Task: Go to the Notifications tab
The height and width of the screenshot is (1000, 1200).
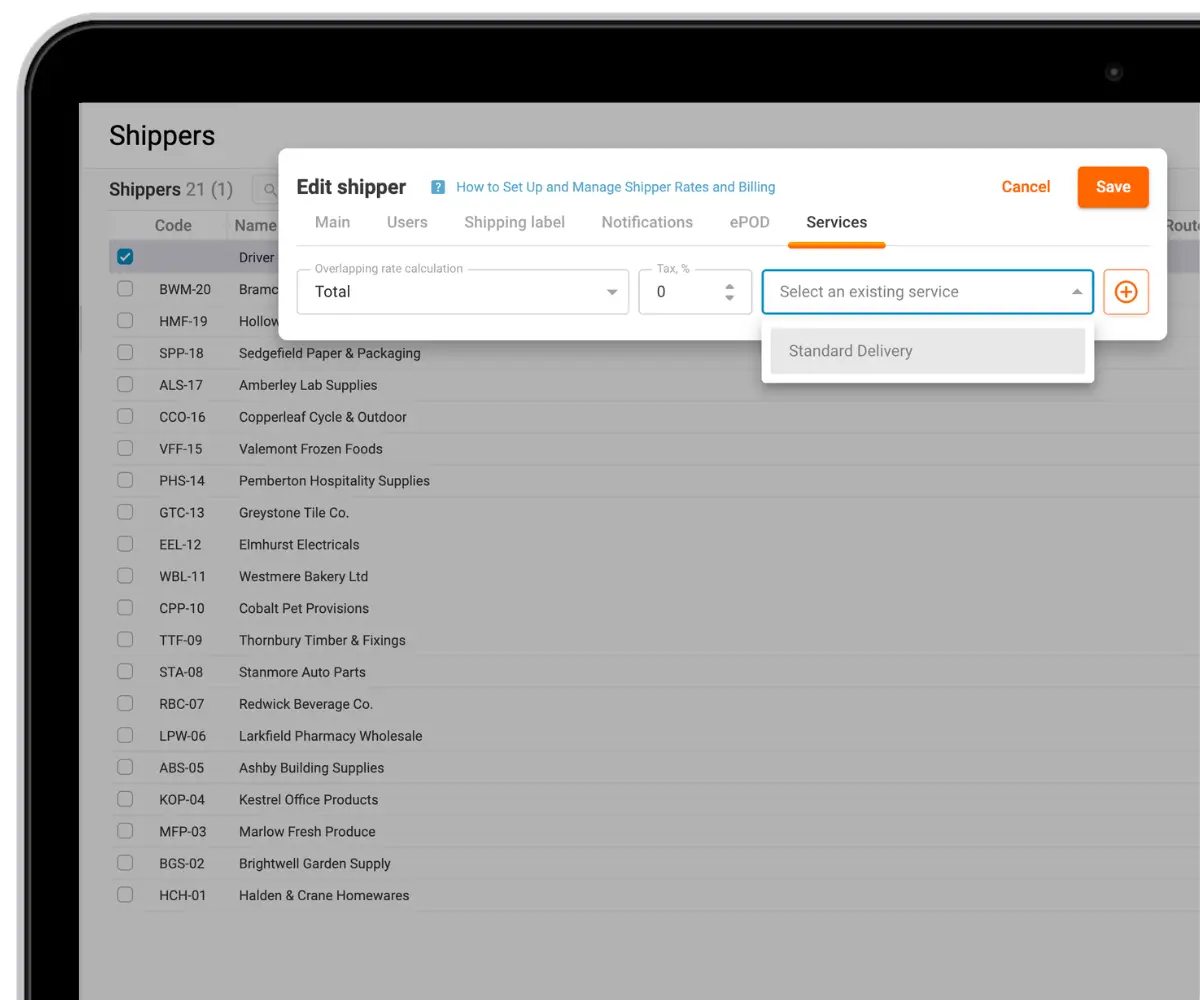Action: (x=647, y=222)
